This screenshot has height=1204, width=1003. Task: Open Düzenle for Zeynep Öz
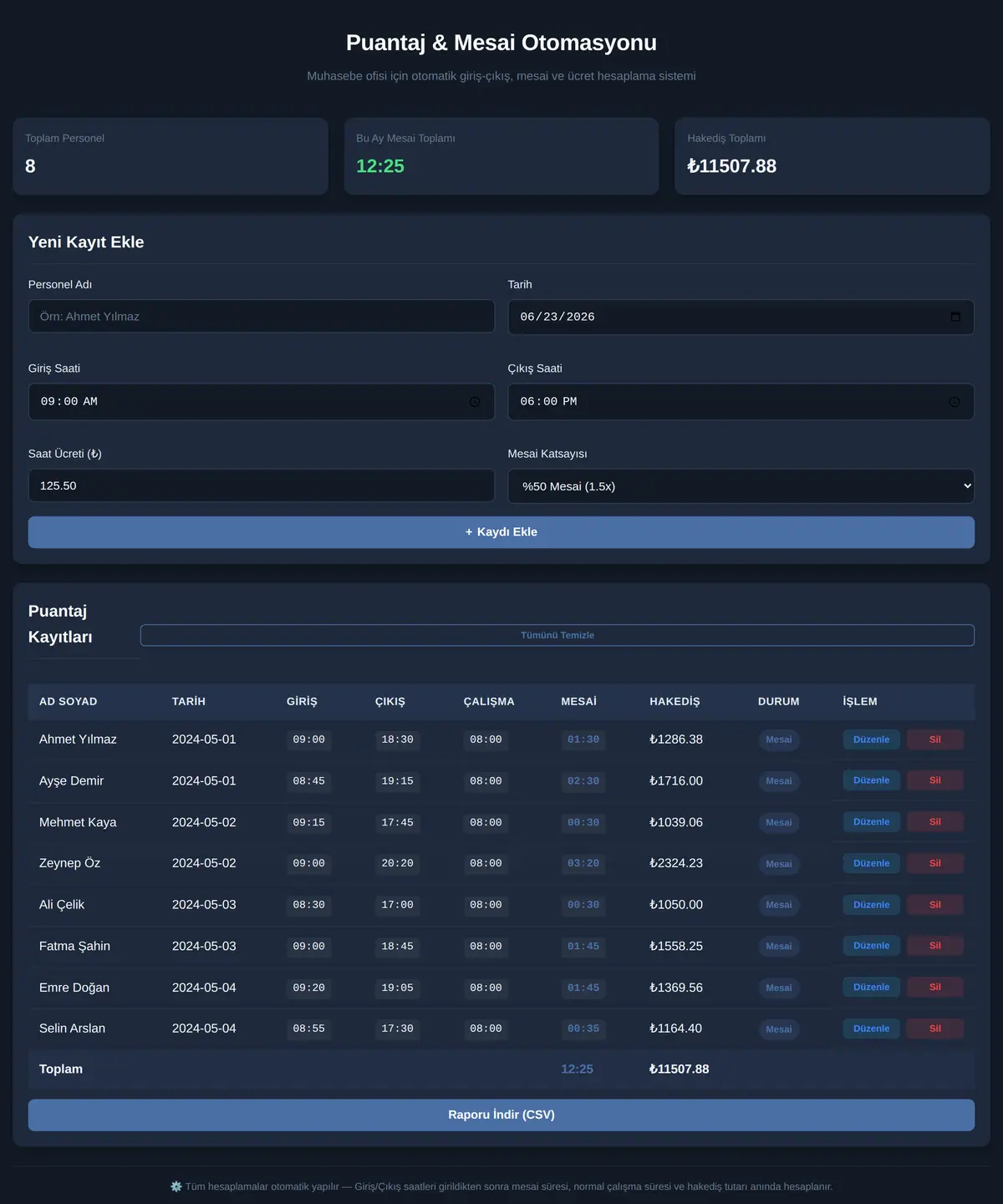(871, 863)
